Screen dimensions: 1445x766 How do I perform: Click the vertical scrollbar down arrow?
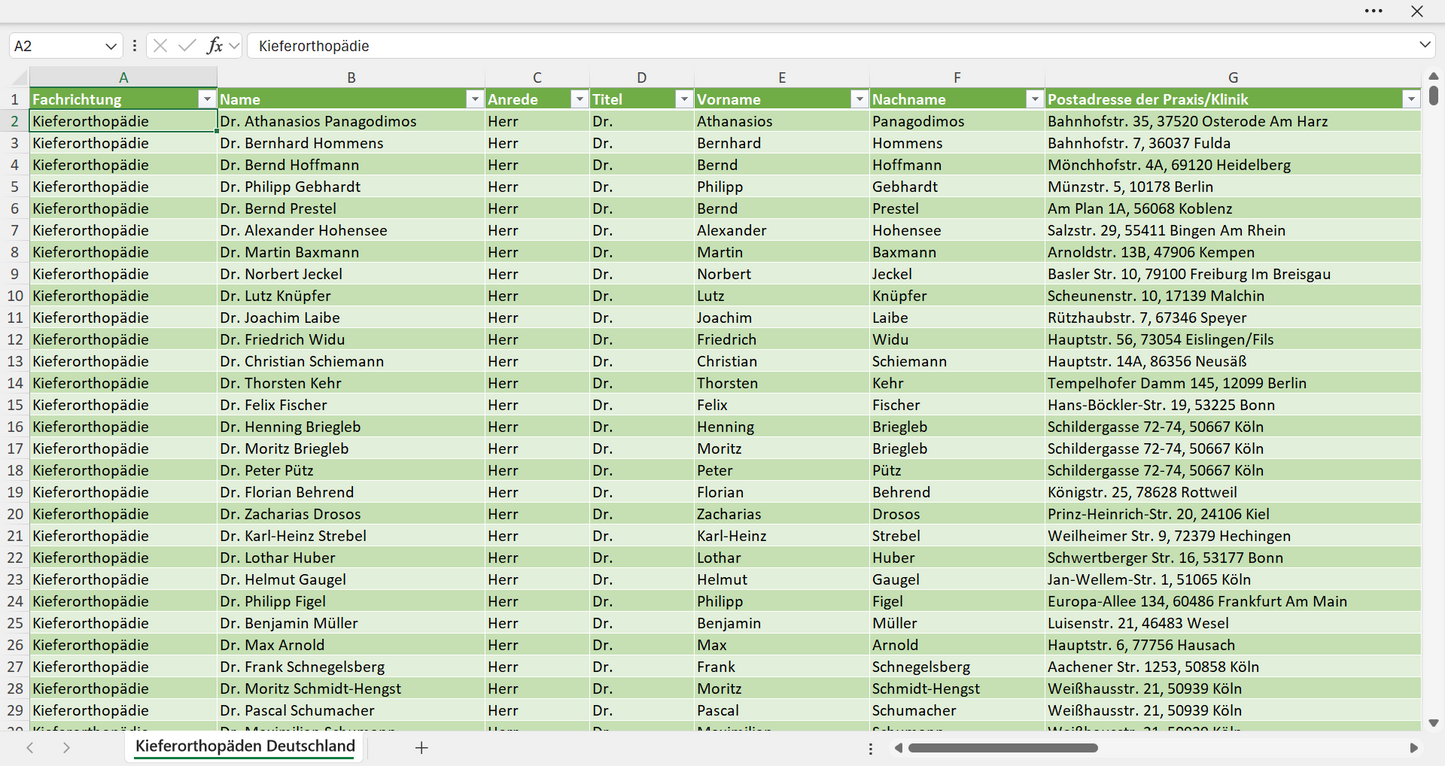click(x=1434, y=722)
